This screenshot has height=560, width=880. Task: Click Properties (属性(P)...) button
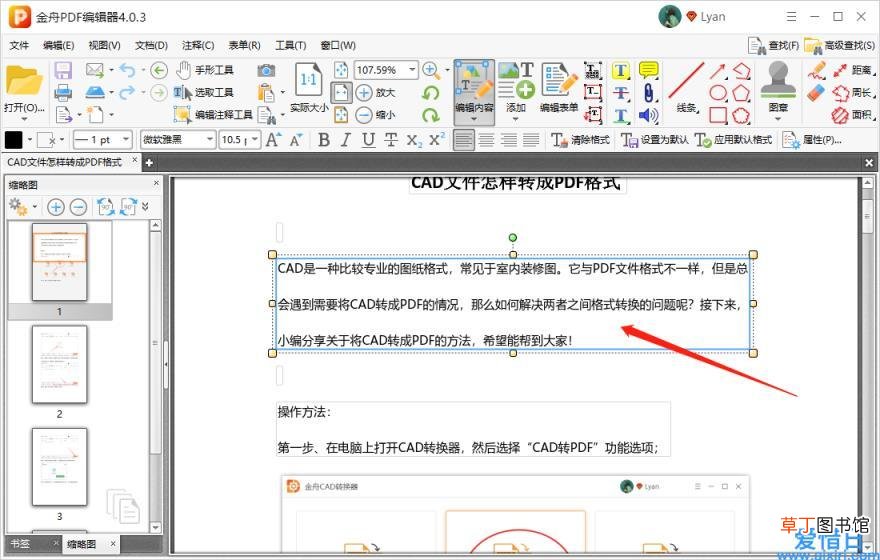tap(812, 140)
